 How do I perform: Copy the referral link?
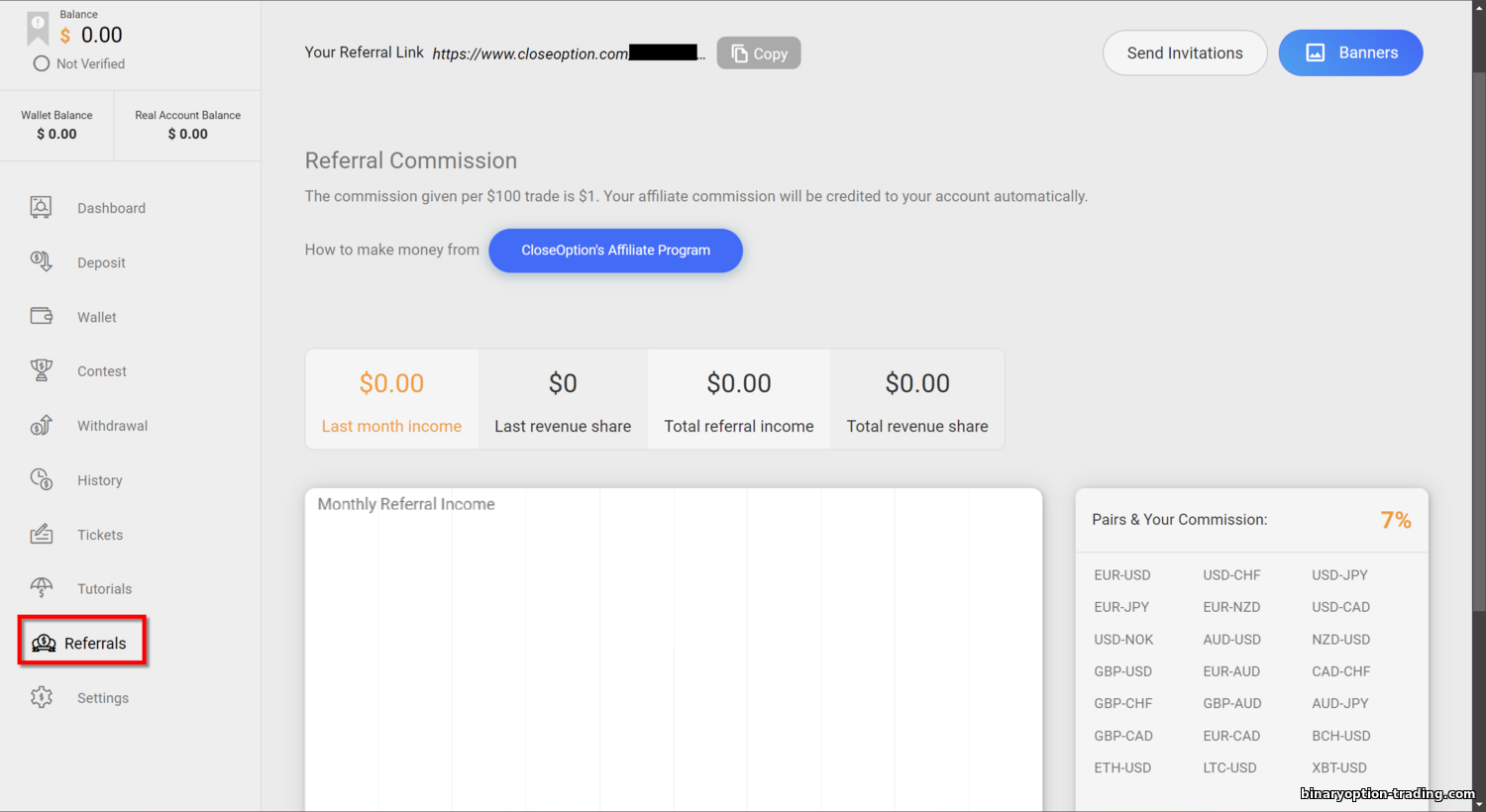758,53
